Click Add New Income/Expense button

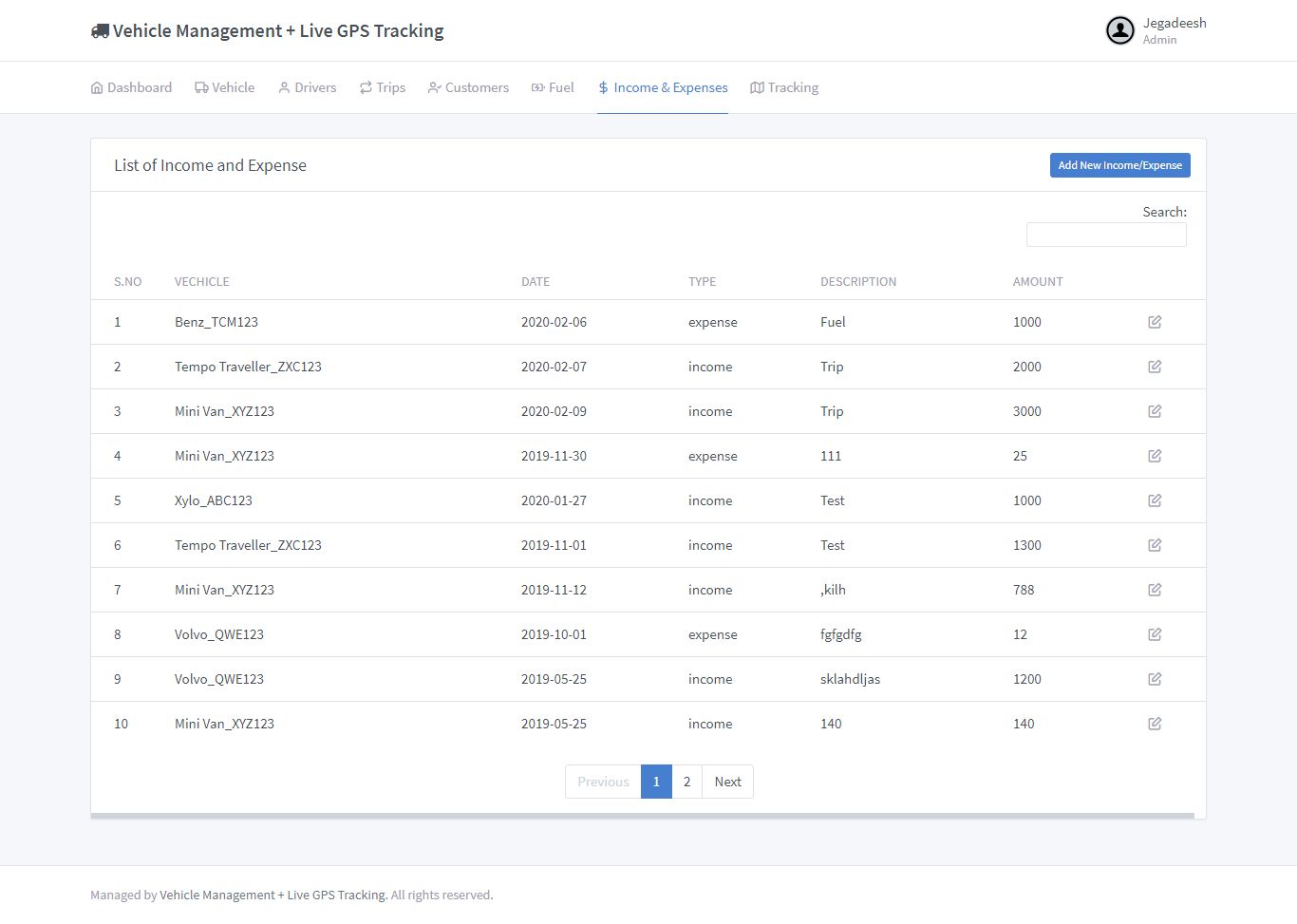1119,165
